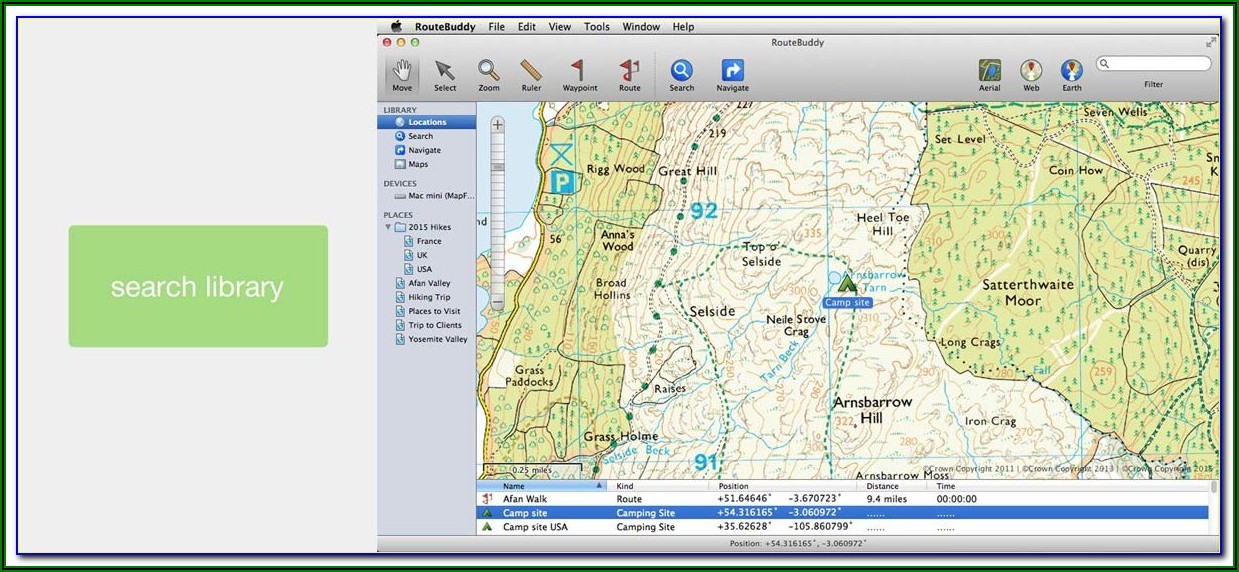
Task: Switch to Aerial map view
Action: pos(989,72)
